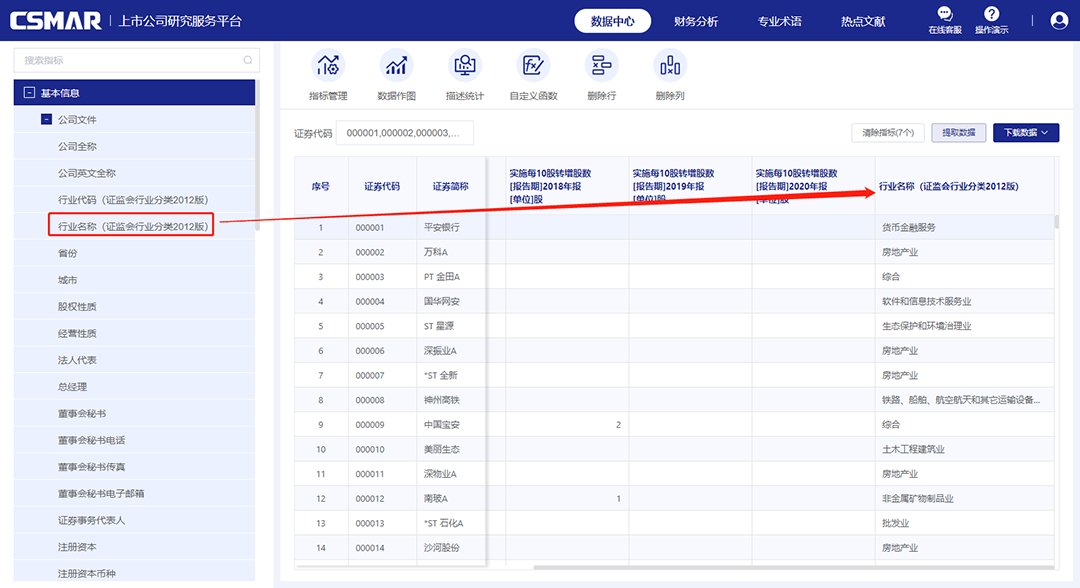Open the 操作演示 help demo icon
This screenshot has height=588, width=1080.
(991, 15)
